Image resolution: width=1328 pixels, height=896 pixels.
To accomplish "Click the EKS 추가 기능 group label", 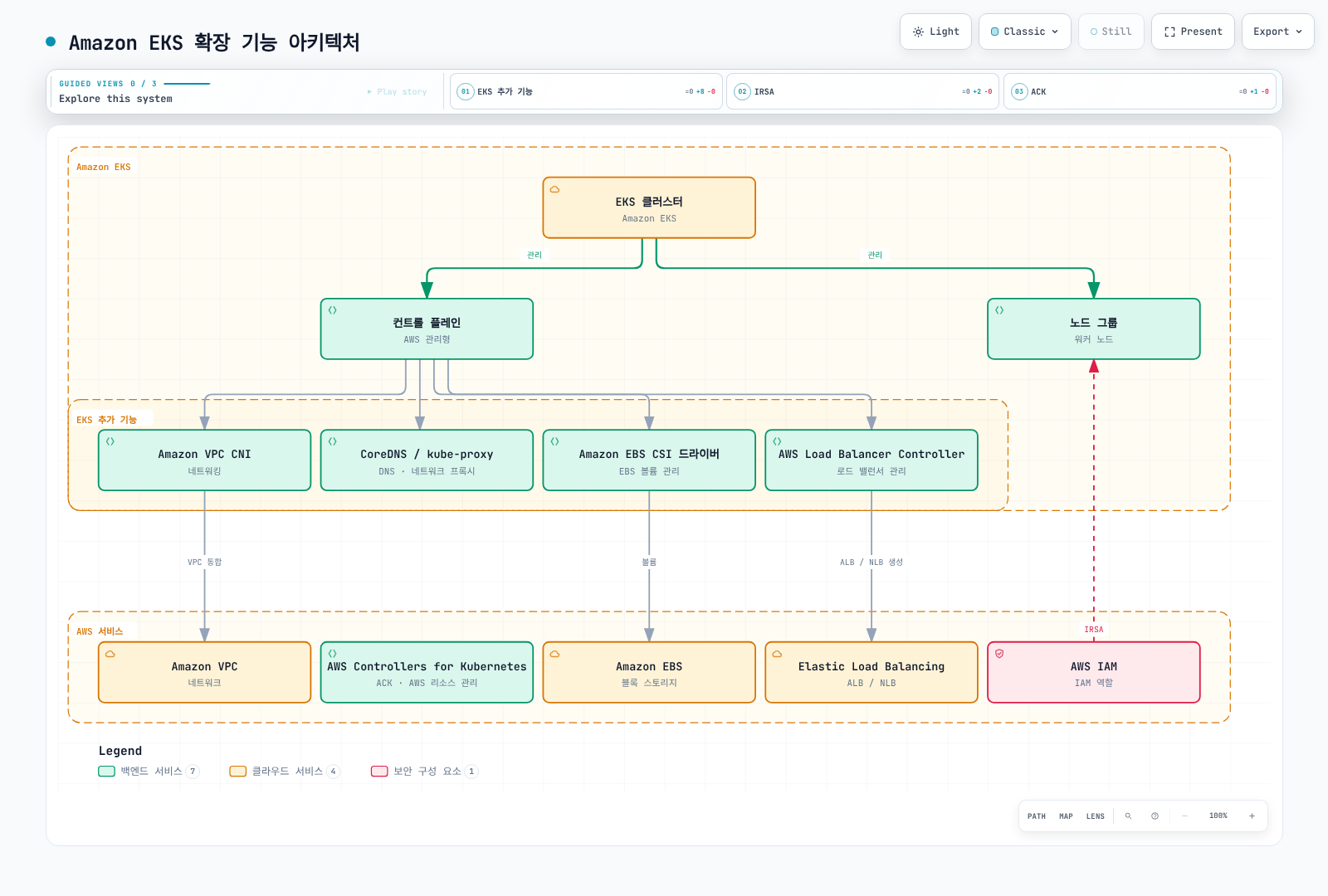I will (x=106, y=420).
